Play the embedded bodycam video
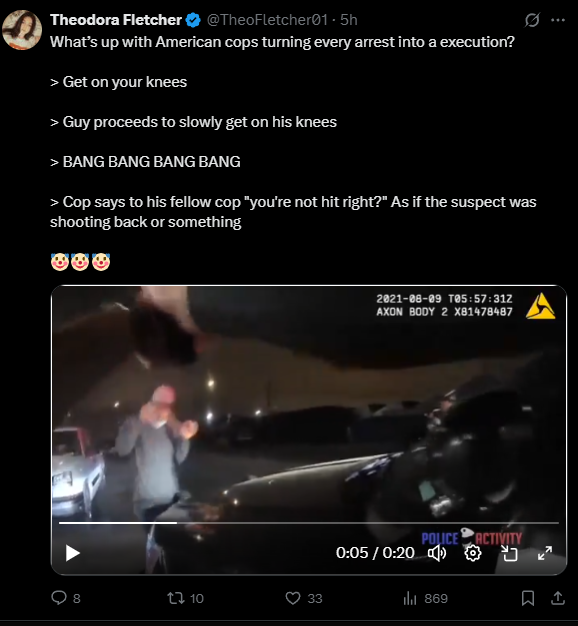 (73, 553)
